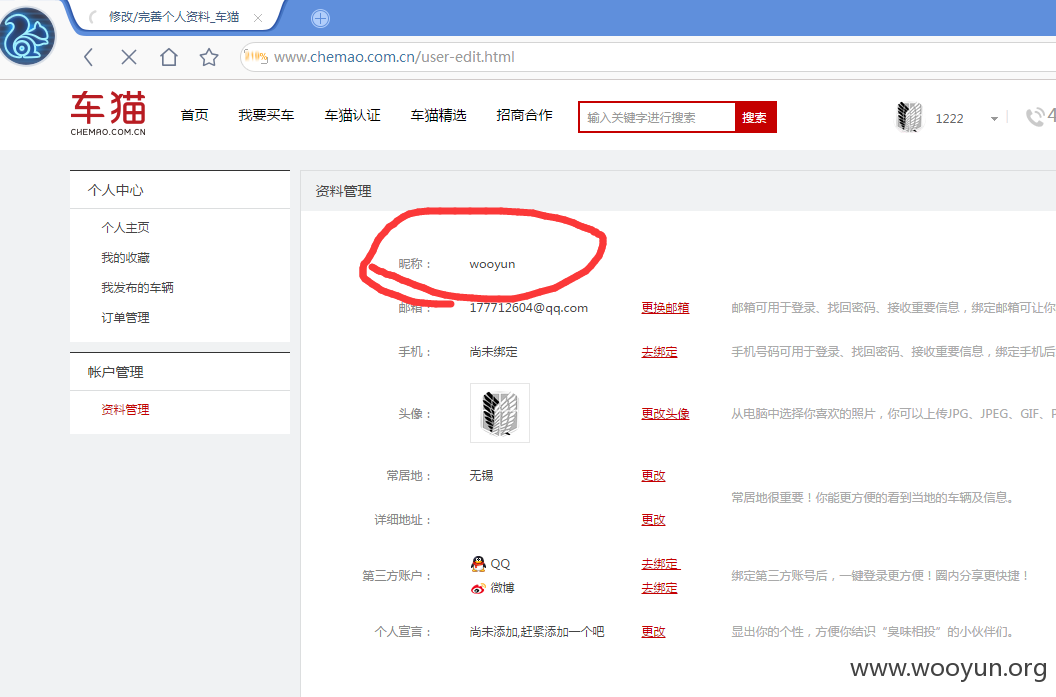Open 首页 in the navigation menu
1056x697 pixels.
pyautogui.click(x=195, y=115)
